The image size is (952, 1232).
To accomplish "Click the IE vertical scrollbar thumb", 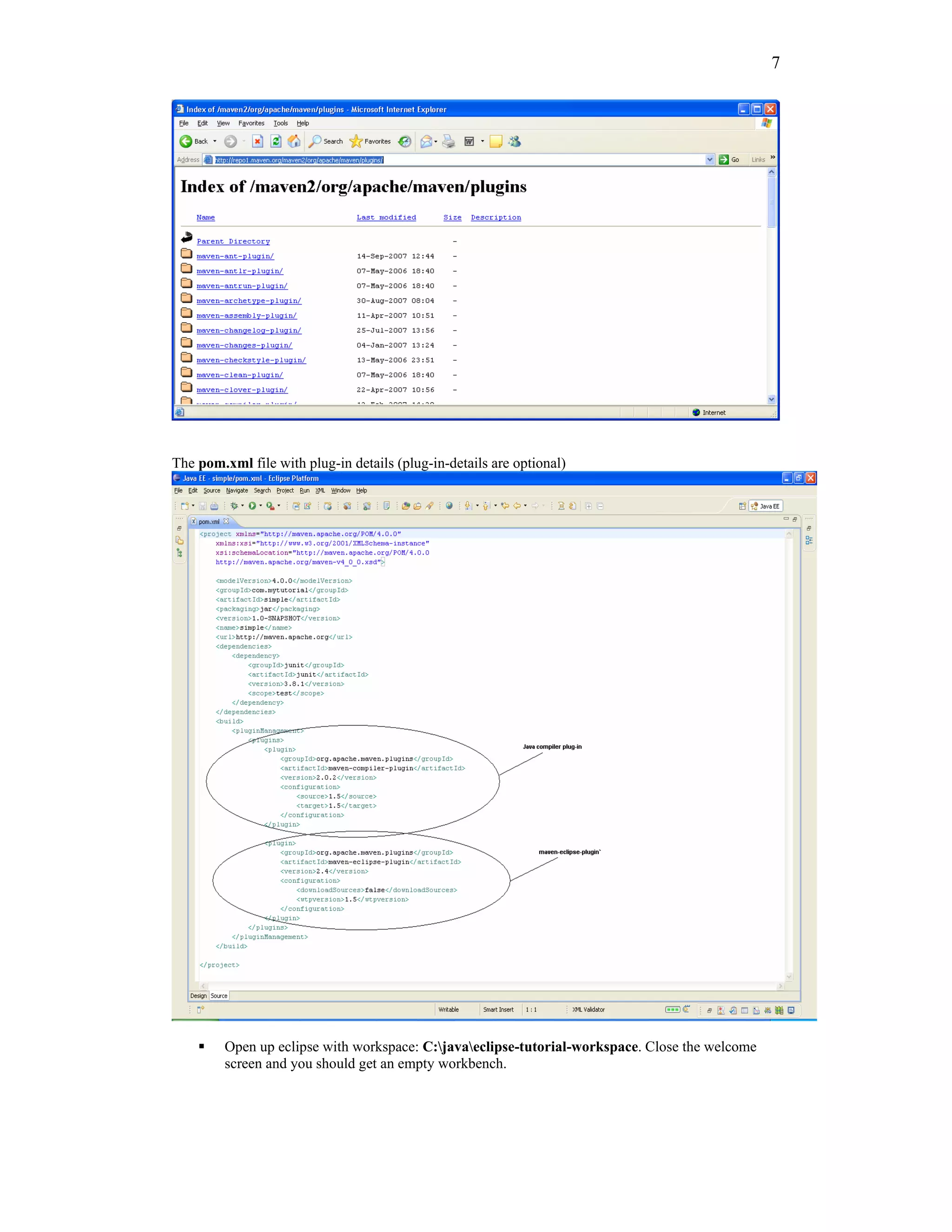I will click(x=771, y=202).
